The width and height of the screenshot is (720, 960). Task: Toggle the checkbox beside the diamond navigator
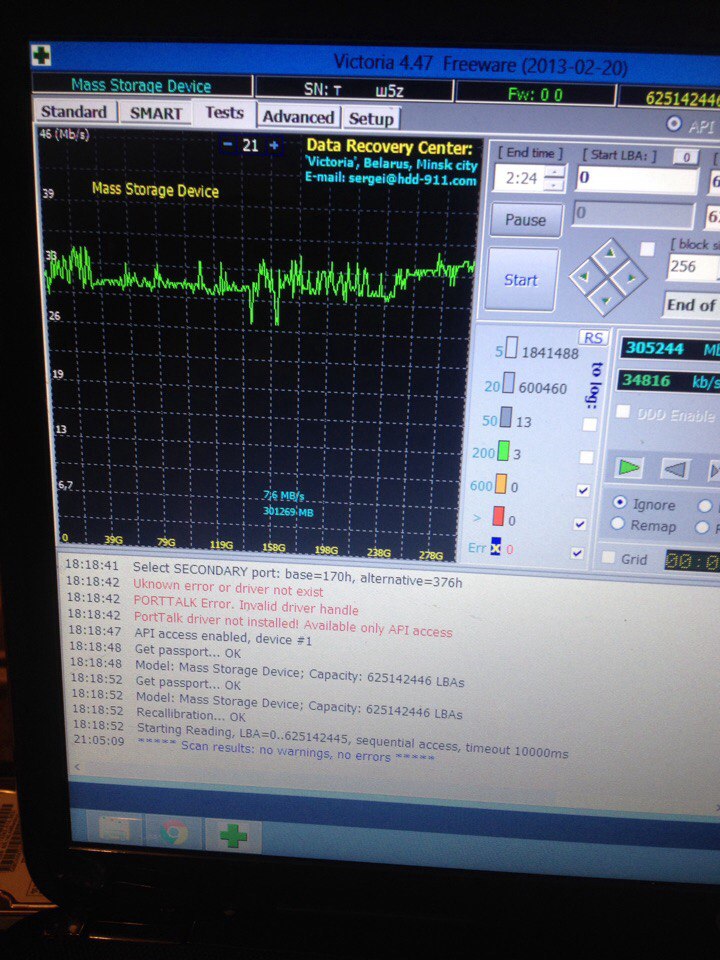[x=647, y=249]
